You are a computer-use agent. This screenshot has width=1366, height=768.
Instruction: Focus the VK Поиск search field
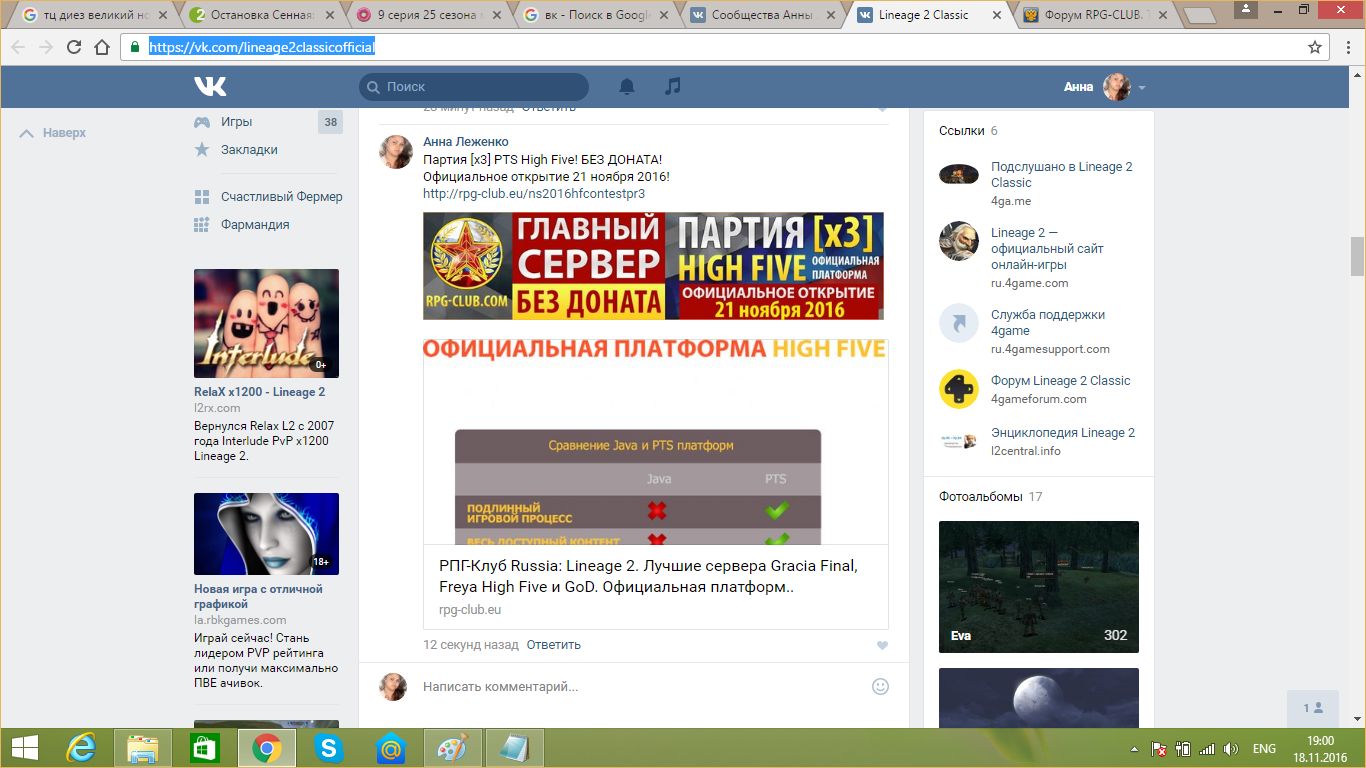click(474, 87)
